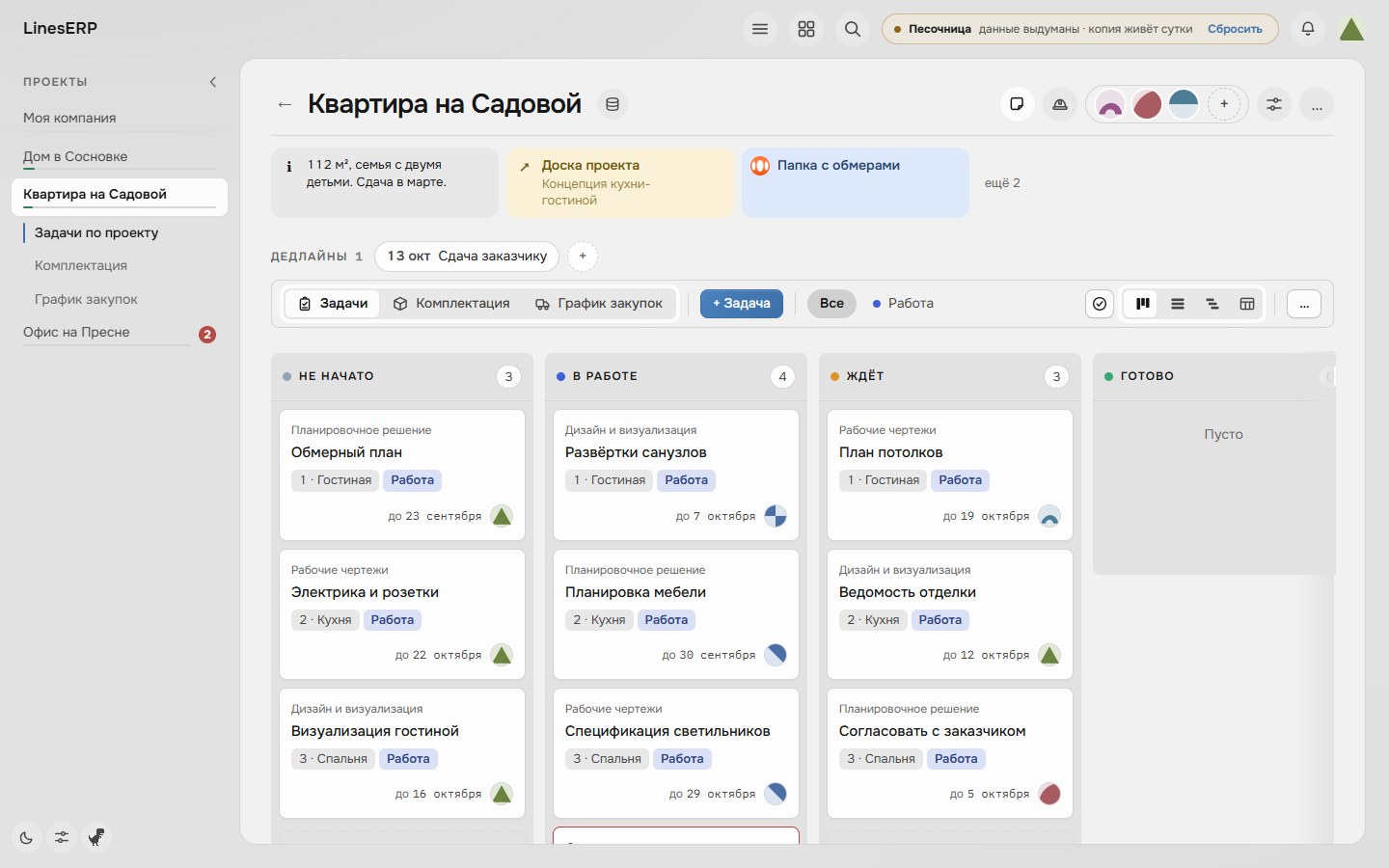The height and width of the screenshot is (868, 1389).
Task: Click the Сбросить link in the sandbox banner
Action: tap(1235, 29)
